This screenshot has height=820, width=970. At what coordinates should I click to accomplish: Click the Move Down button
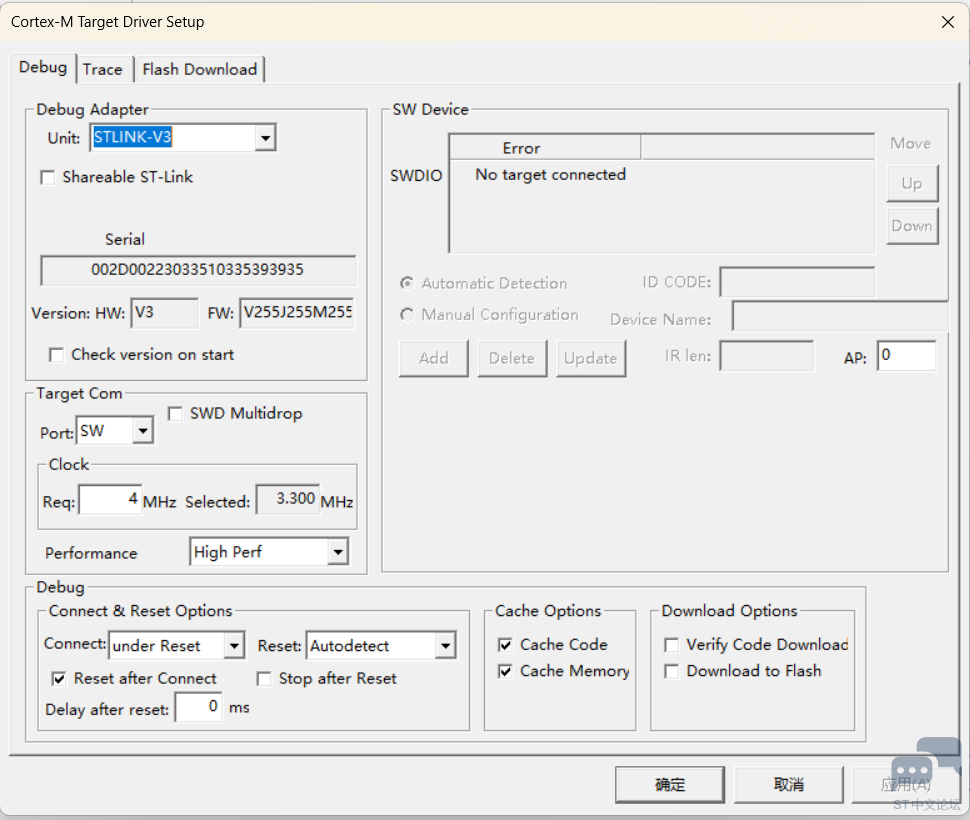912,226
